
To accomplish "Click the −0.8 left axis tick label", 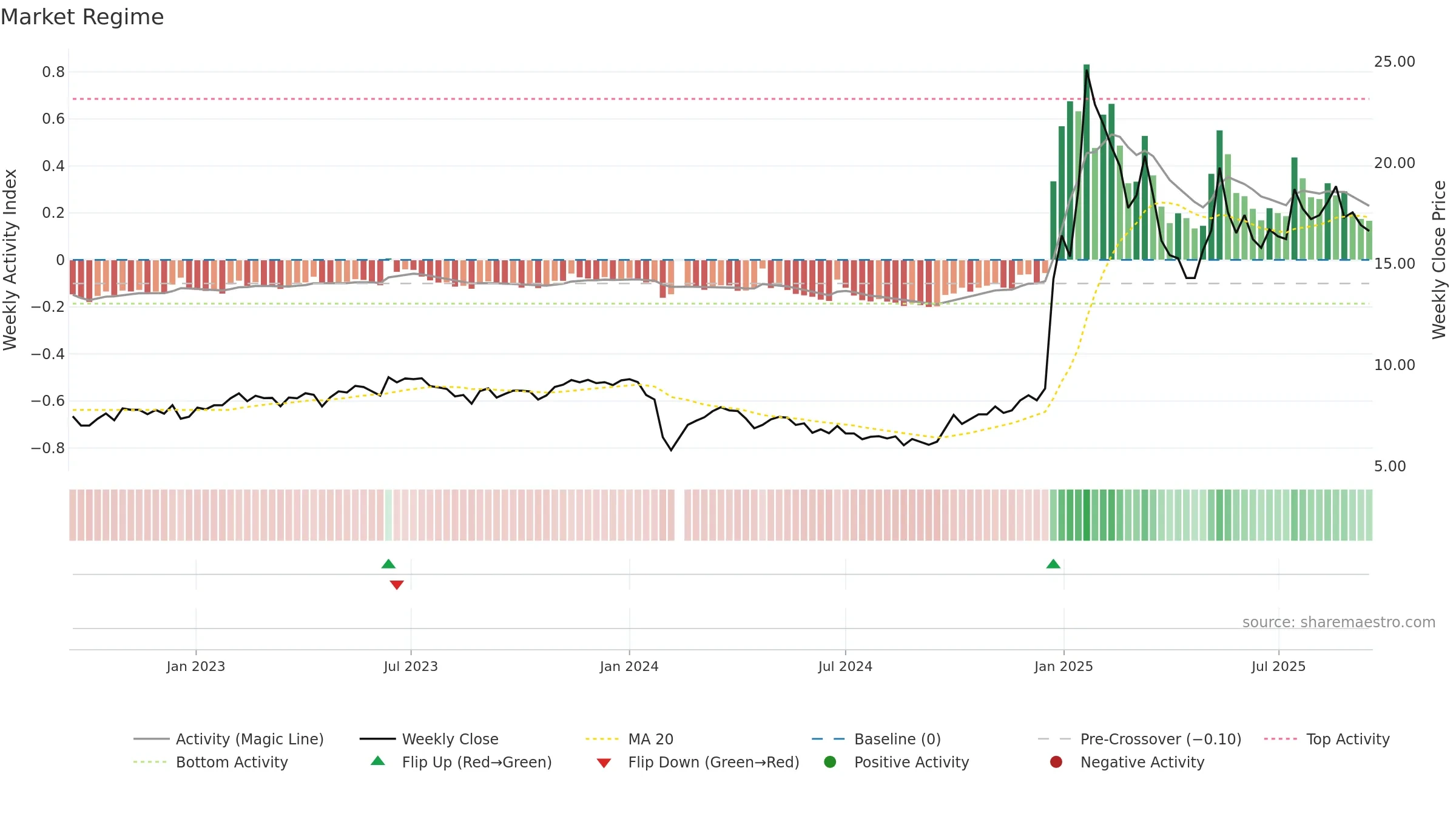I will point(48,448).
